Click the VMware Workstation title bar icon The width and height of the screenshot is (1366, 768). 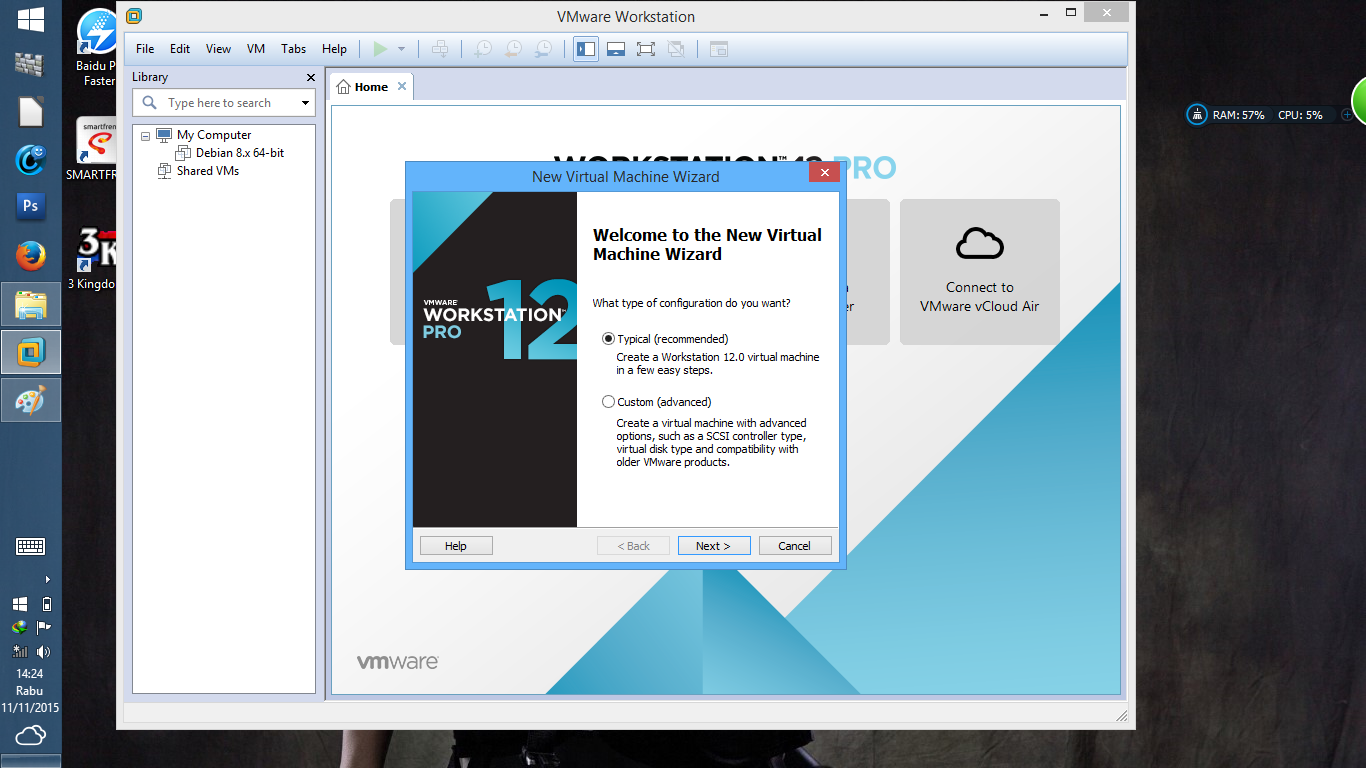tap(133, 16)
